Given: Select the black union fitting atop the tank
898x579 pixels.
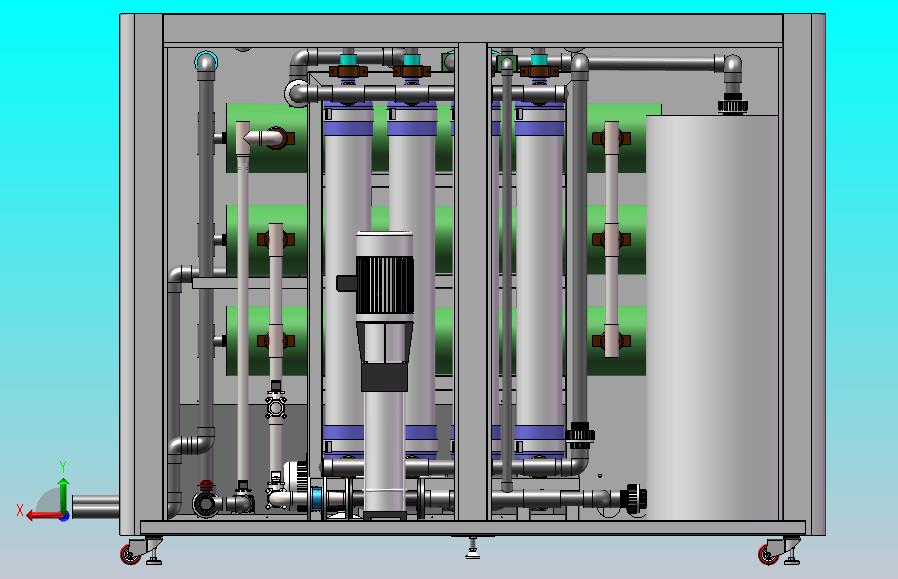Looking at the screenshot, I should pyautogui.click(x=732, y=105).
